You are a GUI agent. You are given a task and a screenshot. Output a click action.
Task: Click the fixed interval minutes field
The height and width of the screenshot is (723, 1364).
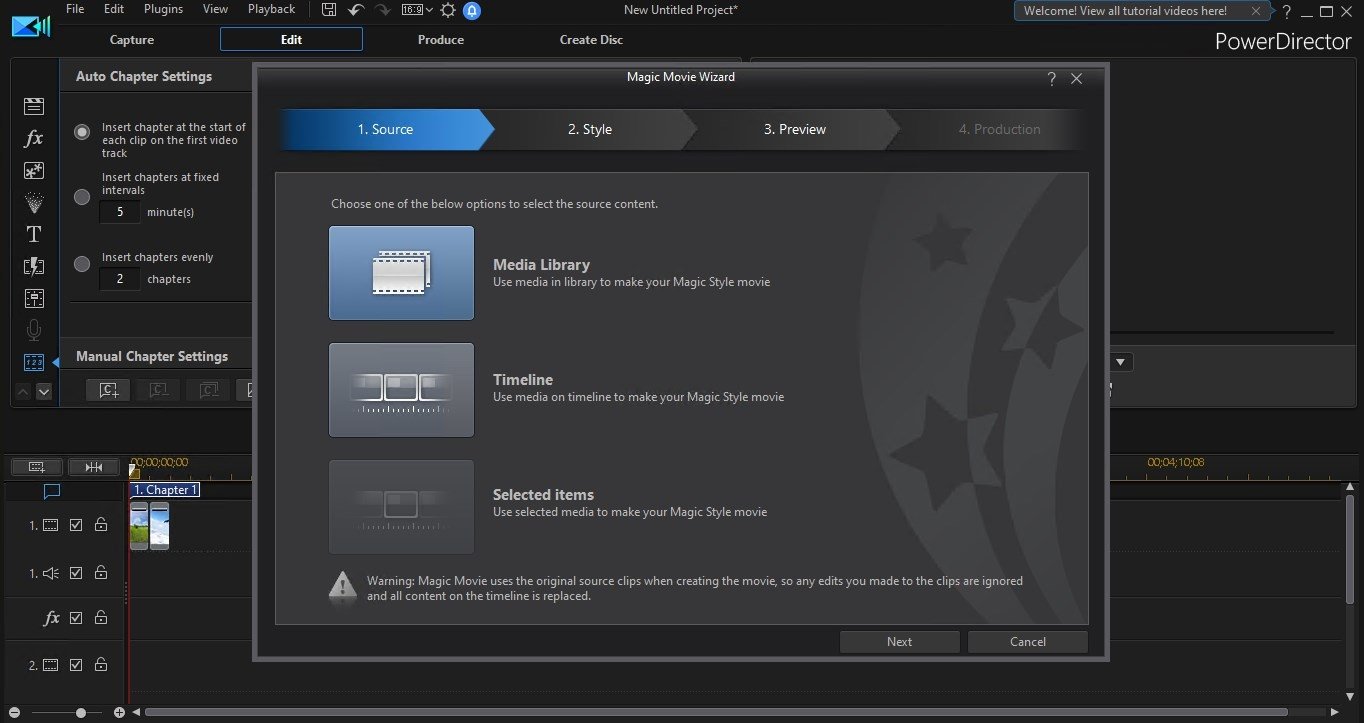120,212
